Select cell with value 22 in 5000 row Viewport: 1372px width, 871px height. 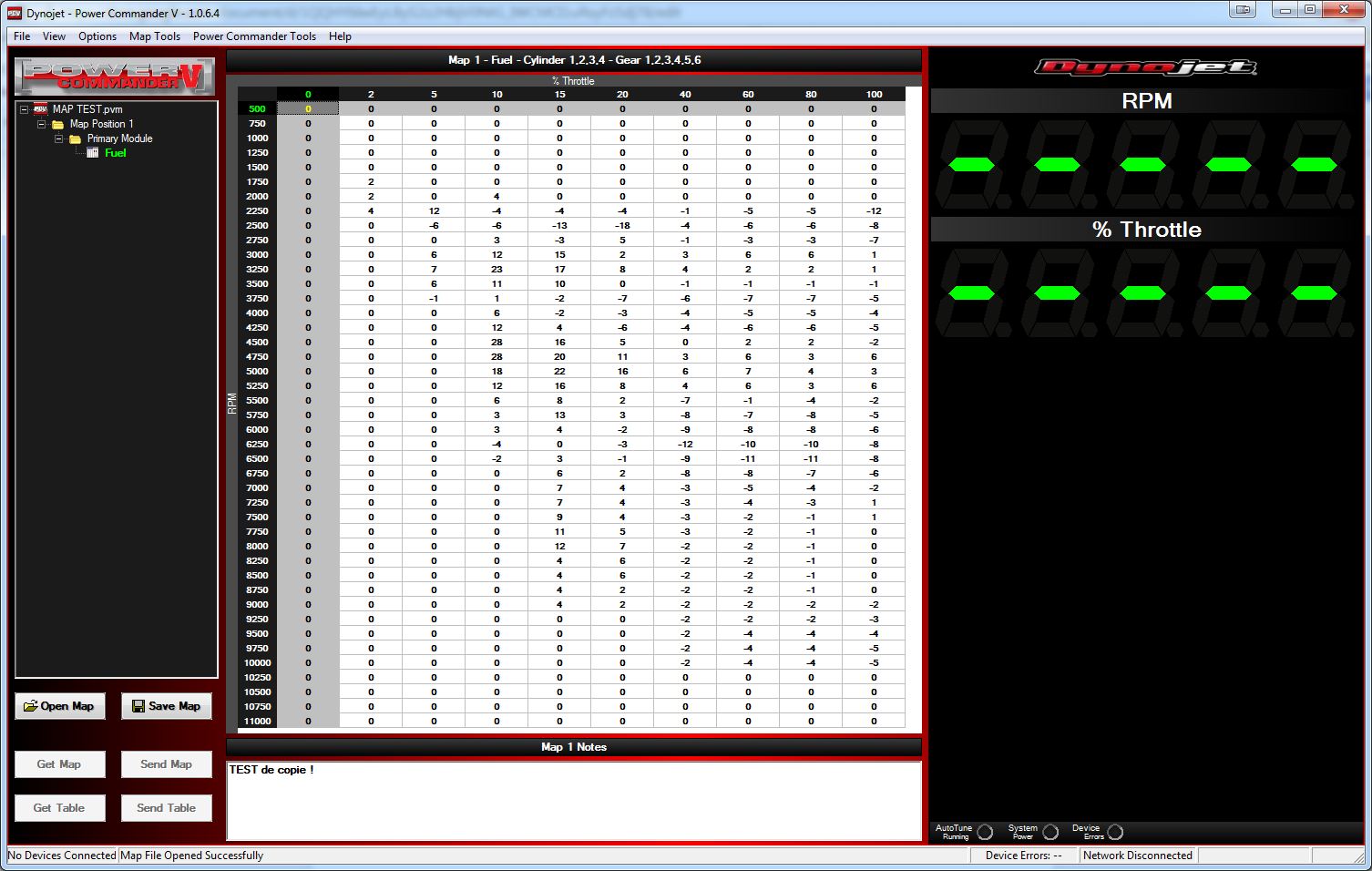[559, 372]
